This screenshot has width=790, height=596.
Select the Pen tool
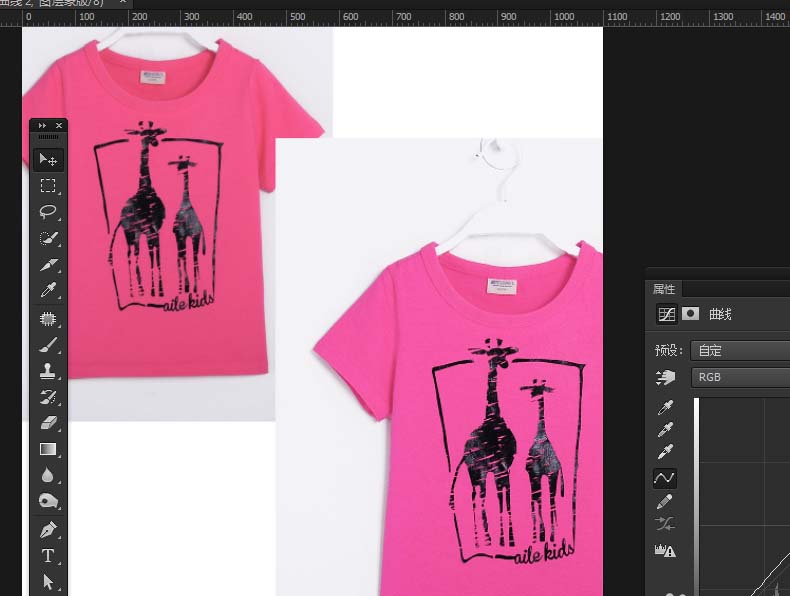point(47,529)
